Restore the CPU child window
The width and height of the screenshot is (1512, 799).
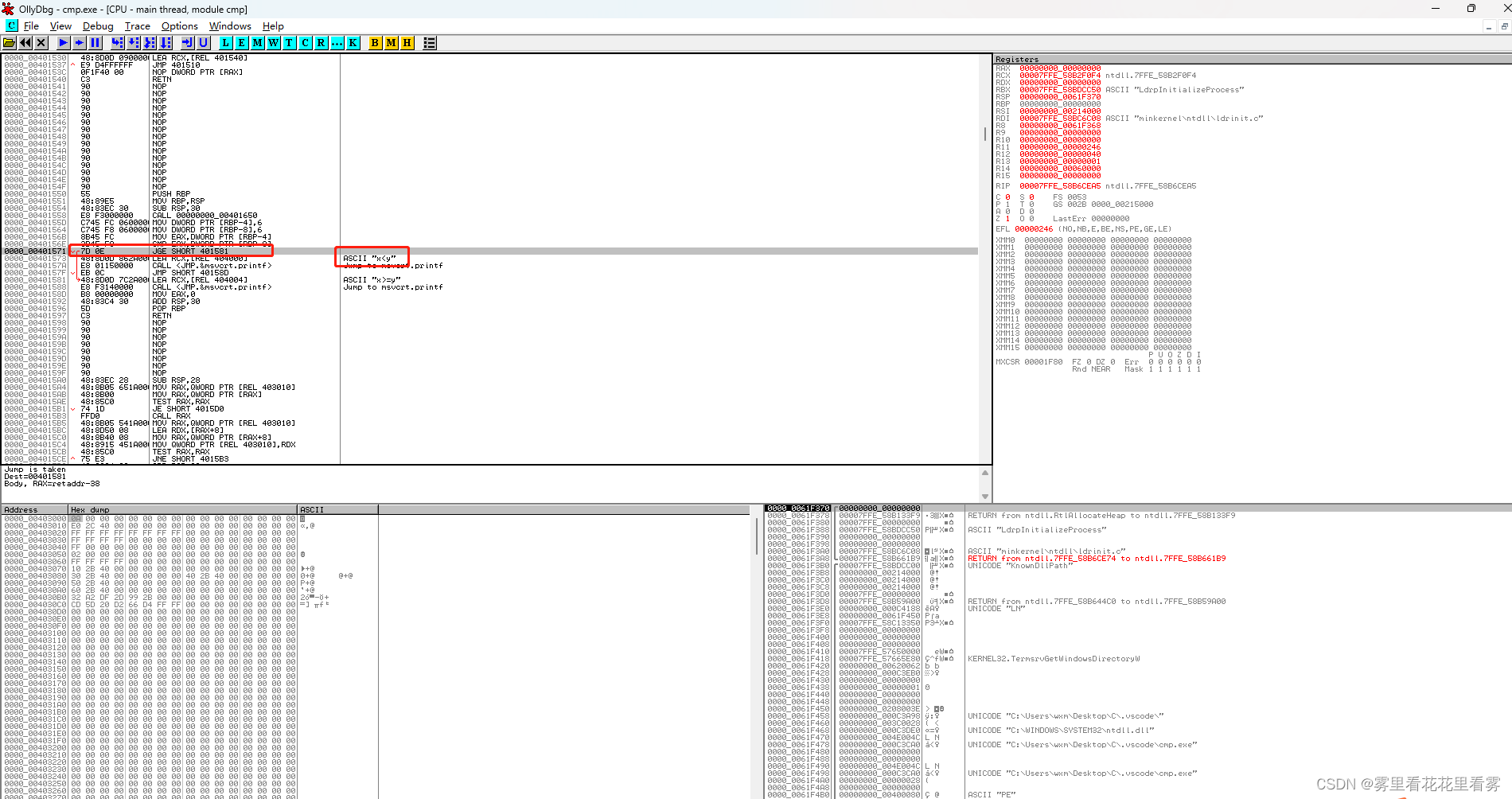click(1504, 26)
